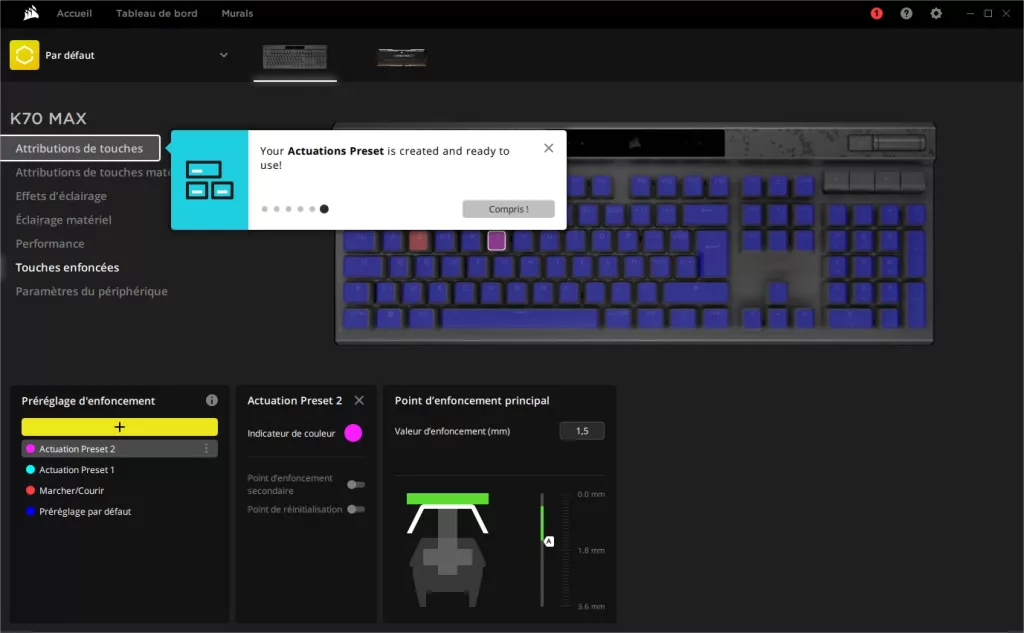Enable Point d'enfoncement secondaire toggle

pyautogui.click(x=356, y=485)
